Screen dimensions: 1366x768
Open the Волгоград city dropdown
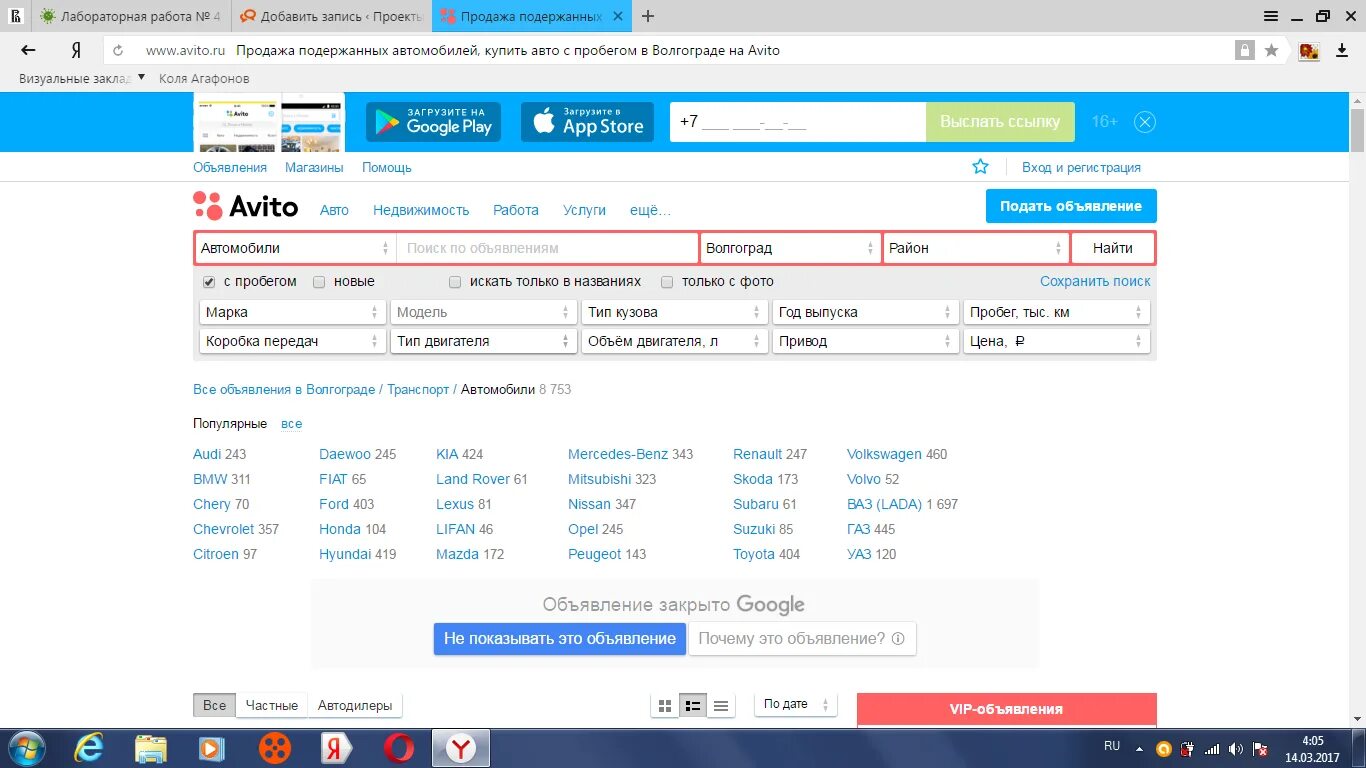tap(790, 248)
